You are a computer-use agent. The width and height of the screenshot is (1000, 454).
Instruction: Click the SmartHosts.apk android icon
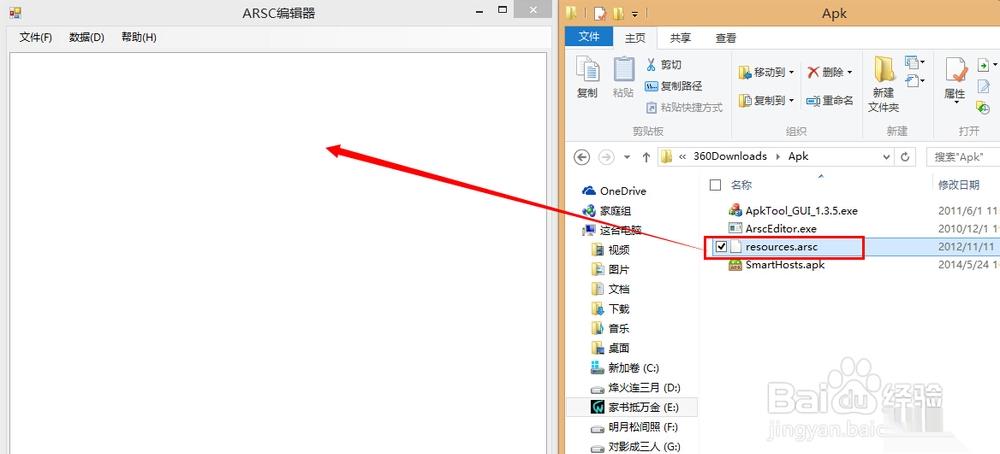pos(735,265)
